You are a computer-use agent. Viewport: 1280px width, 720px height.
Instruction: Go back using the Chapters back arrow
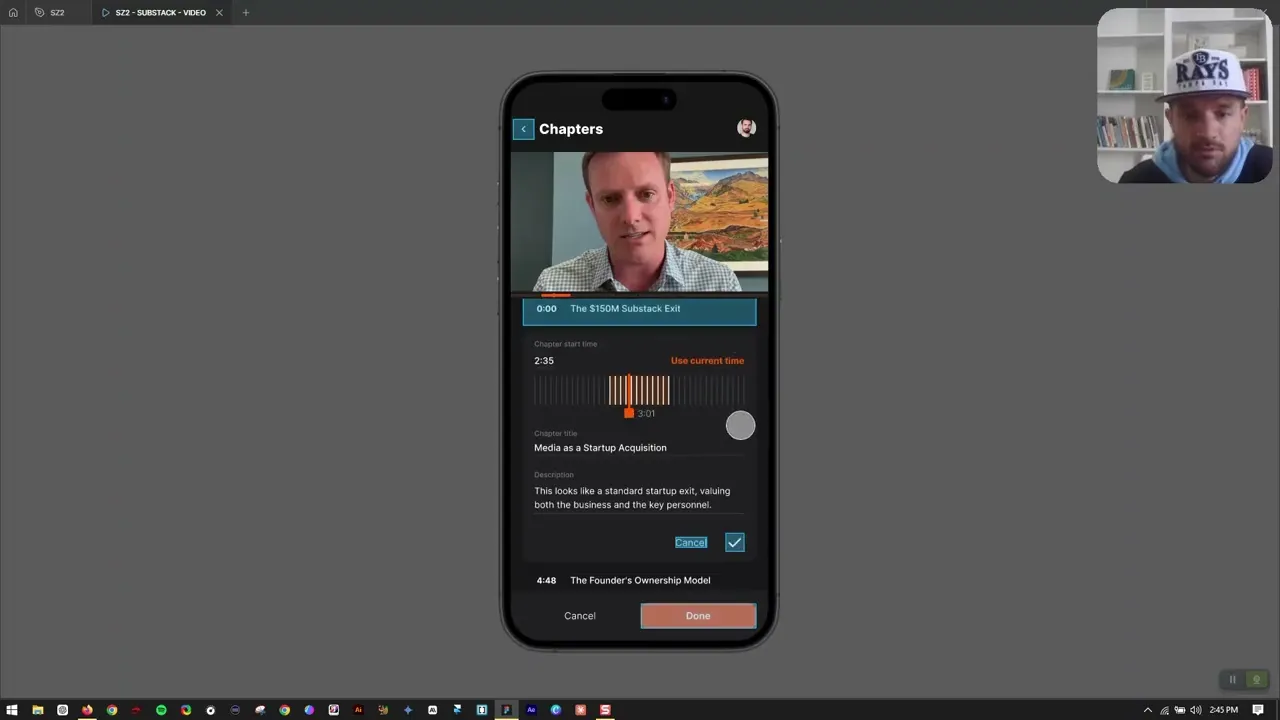[x=523, y=129]
